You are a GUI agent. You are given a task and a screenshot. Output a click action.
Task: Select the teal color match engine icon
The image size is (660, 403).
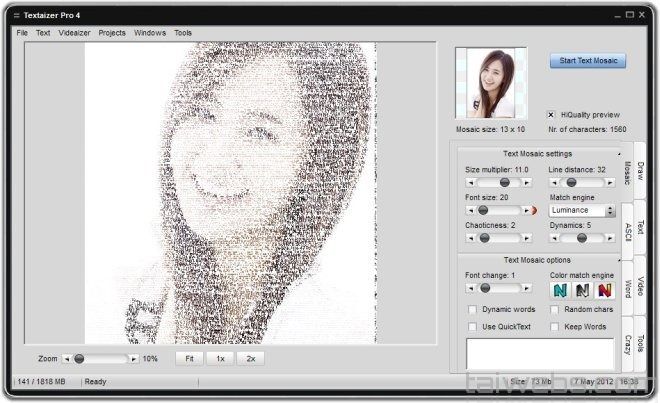[x=559, y=290]
